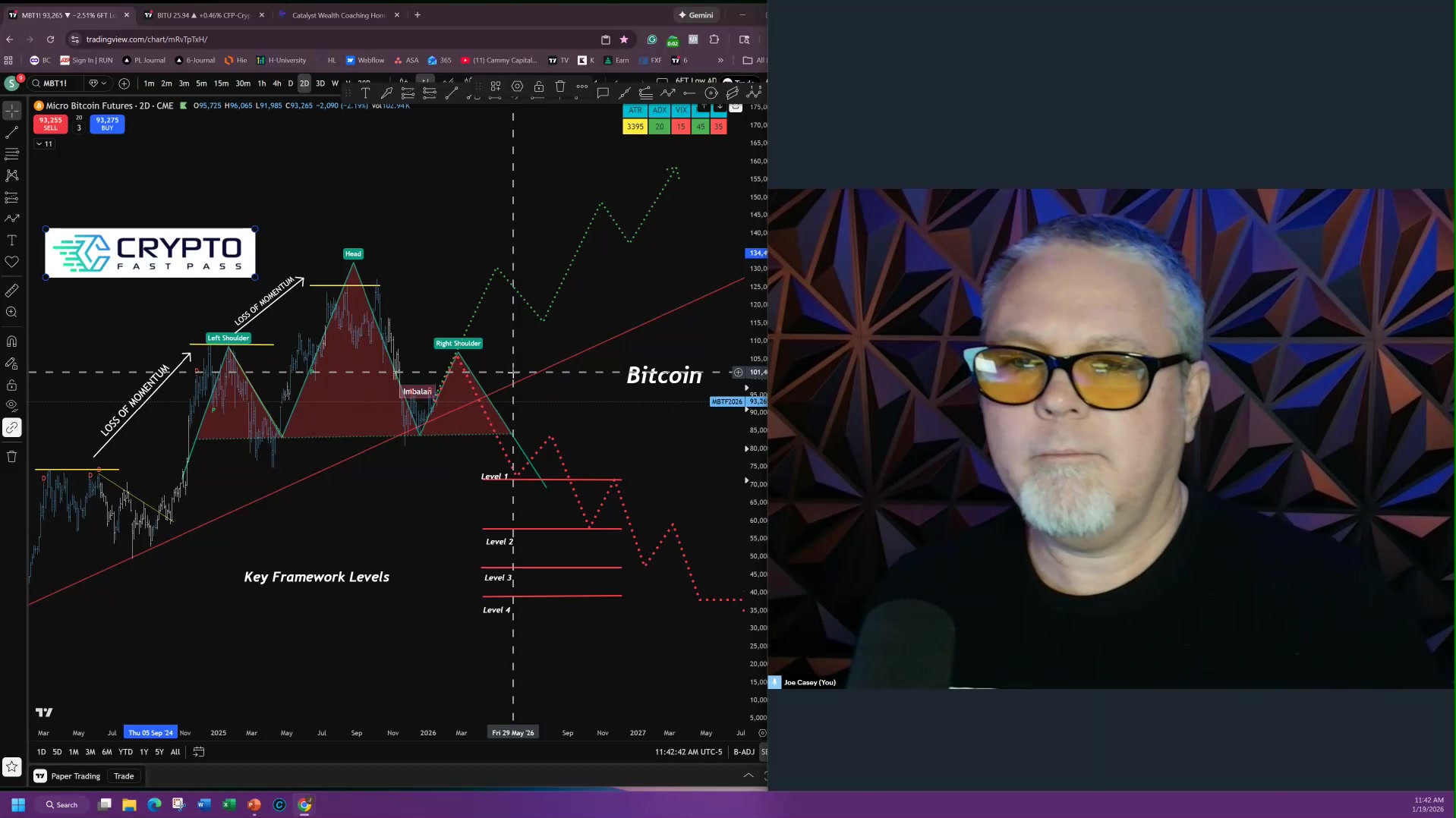Select the Text tool in the left sidebar
The width and height of the screenshot is (1456, 818).
[x=12, y=241]
